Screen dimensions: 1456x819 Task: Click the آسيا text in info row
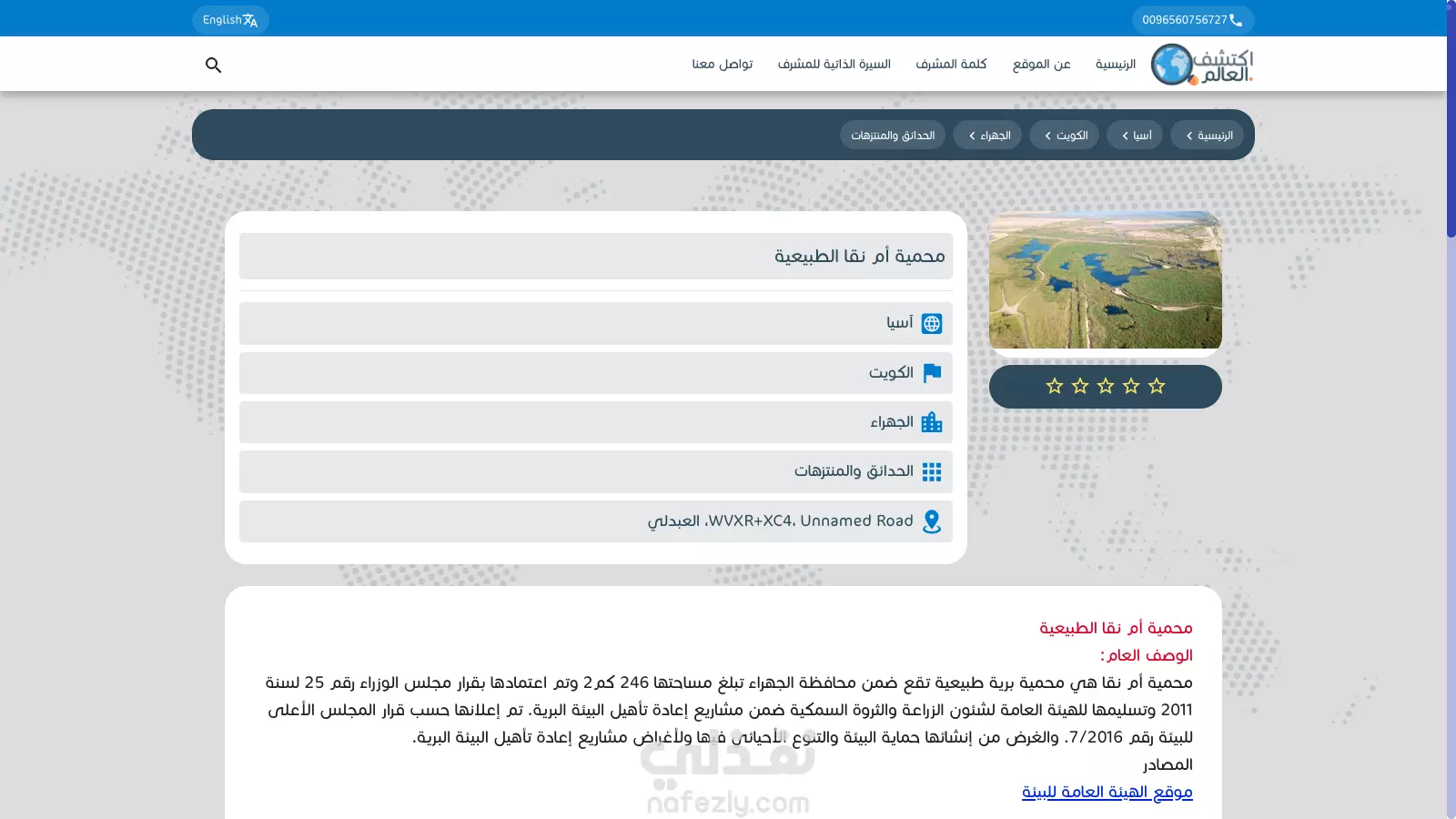tap(900, 323)
